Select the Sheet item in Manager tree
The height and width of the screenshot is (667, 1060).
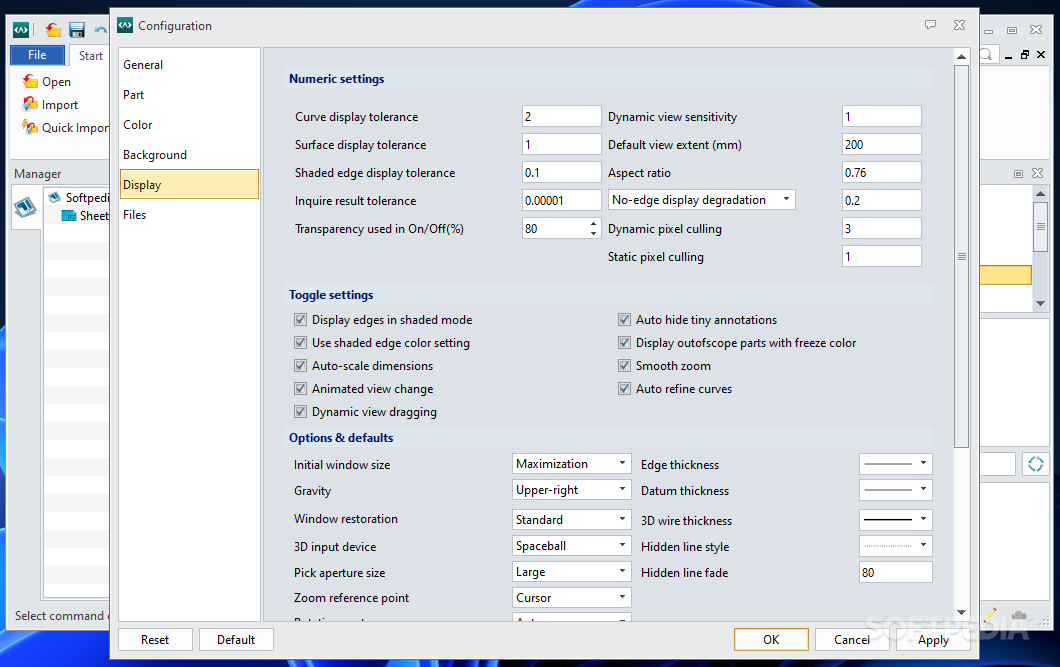click(86, 216)
